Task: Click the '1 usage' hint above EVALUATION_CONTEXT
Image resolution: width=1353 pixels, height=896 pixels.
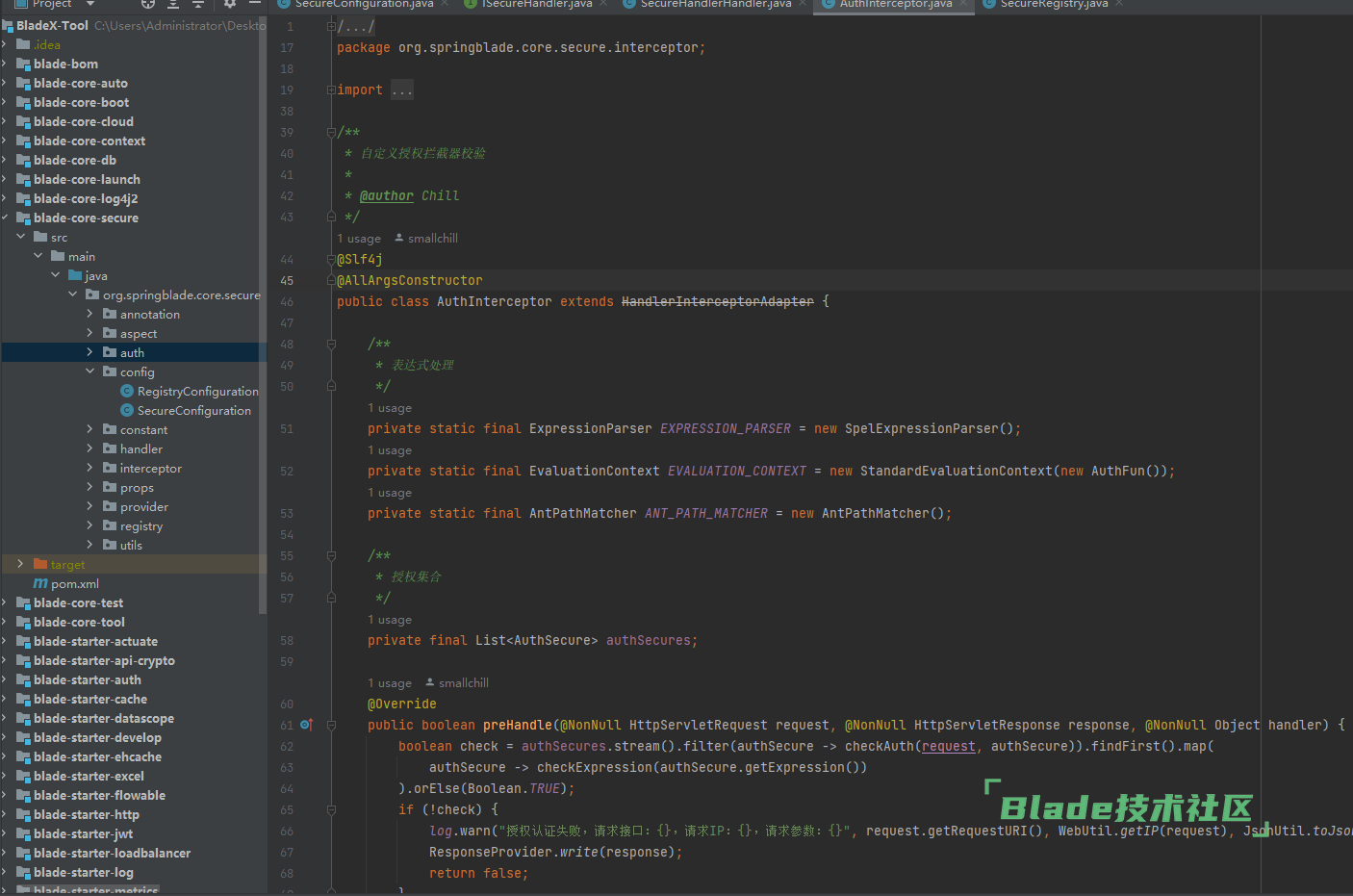Action: (390, 450)
